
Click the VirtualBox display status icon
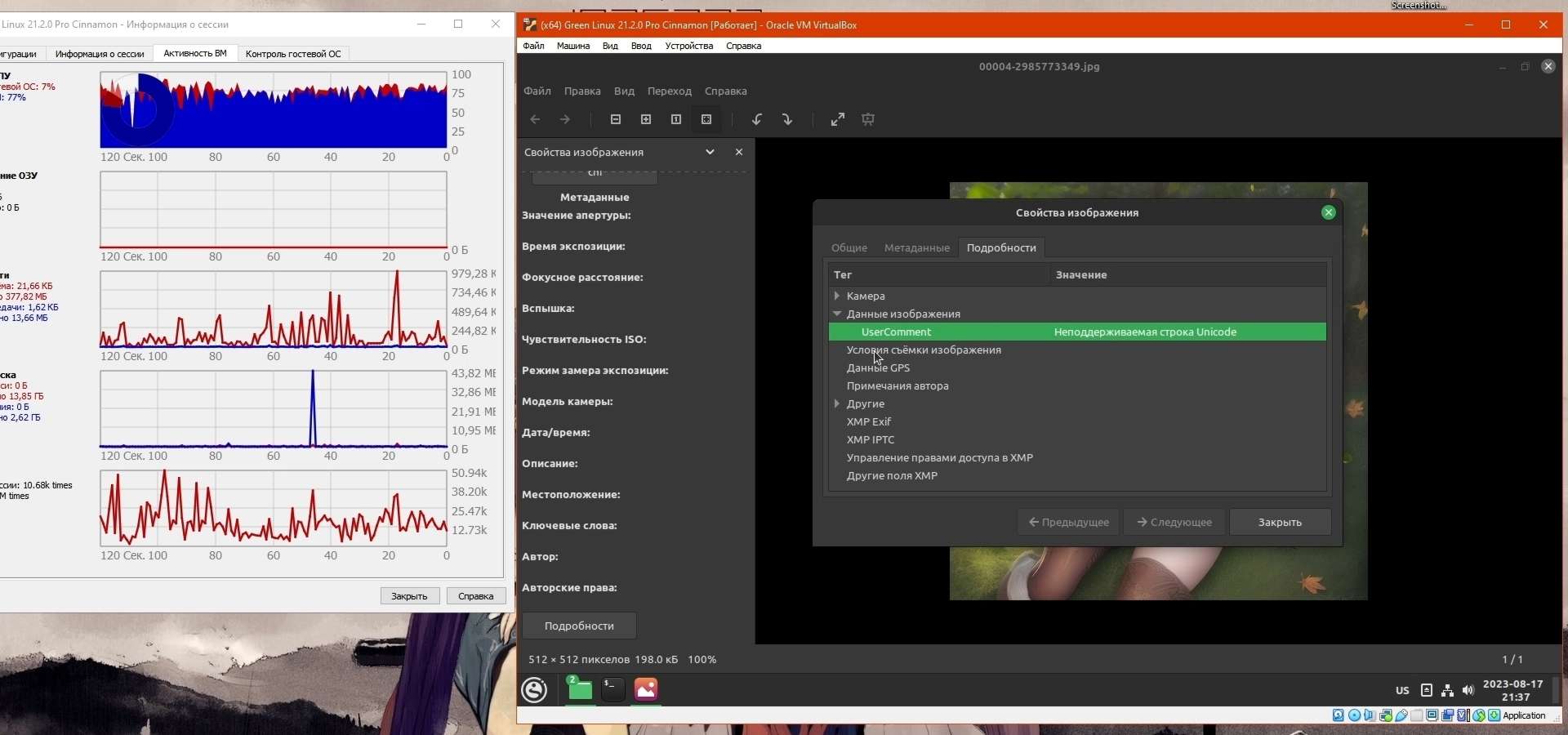pyautogui.click(x=1432, y=715)
